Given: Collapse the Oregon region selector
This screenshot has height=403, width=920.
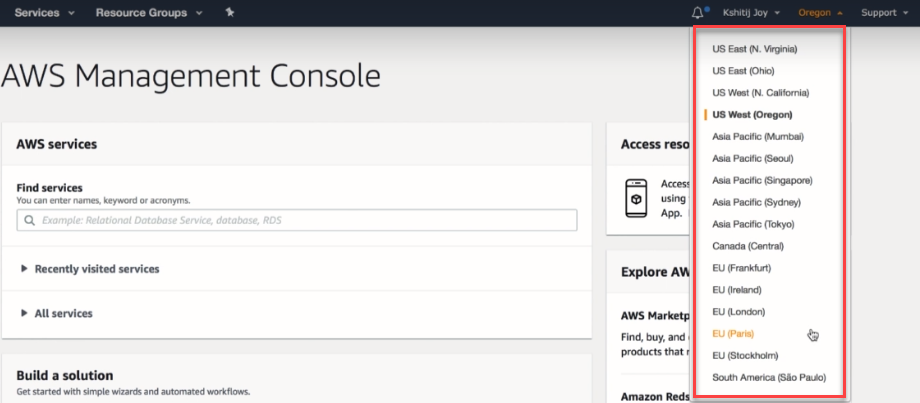Looking at the screenshot, I should (x=820, y=13).
